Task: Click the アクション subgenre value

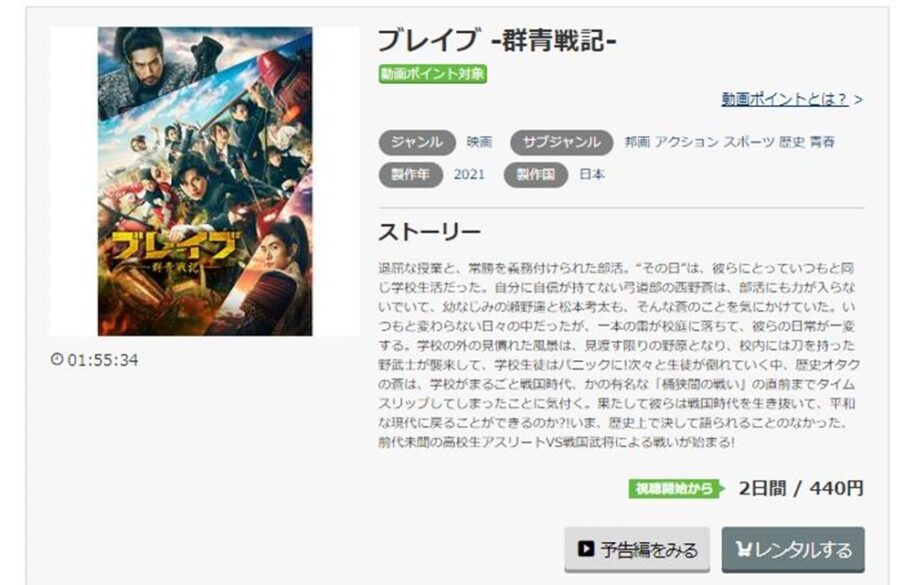Action: tap(687, 142)
